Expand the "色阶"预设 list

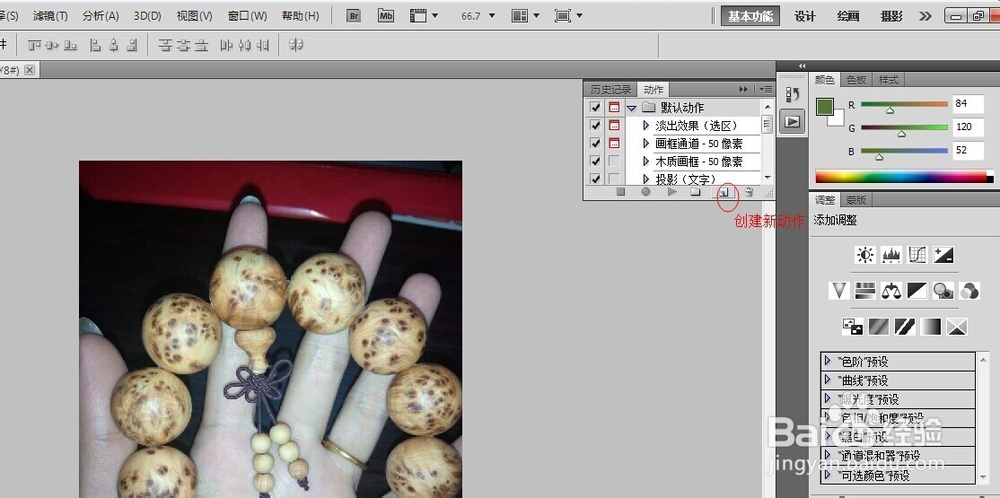(828, 361)
